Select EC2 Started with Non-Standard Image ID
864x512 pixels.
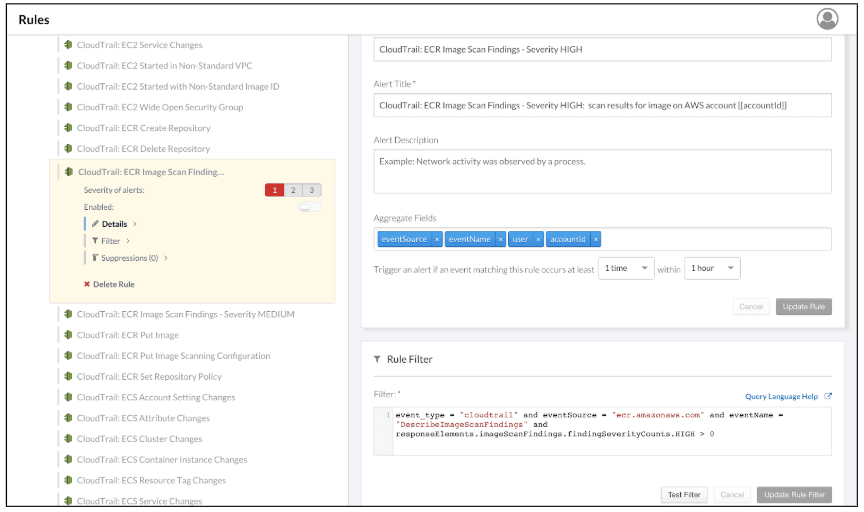click(x=178, y=87)
